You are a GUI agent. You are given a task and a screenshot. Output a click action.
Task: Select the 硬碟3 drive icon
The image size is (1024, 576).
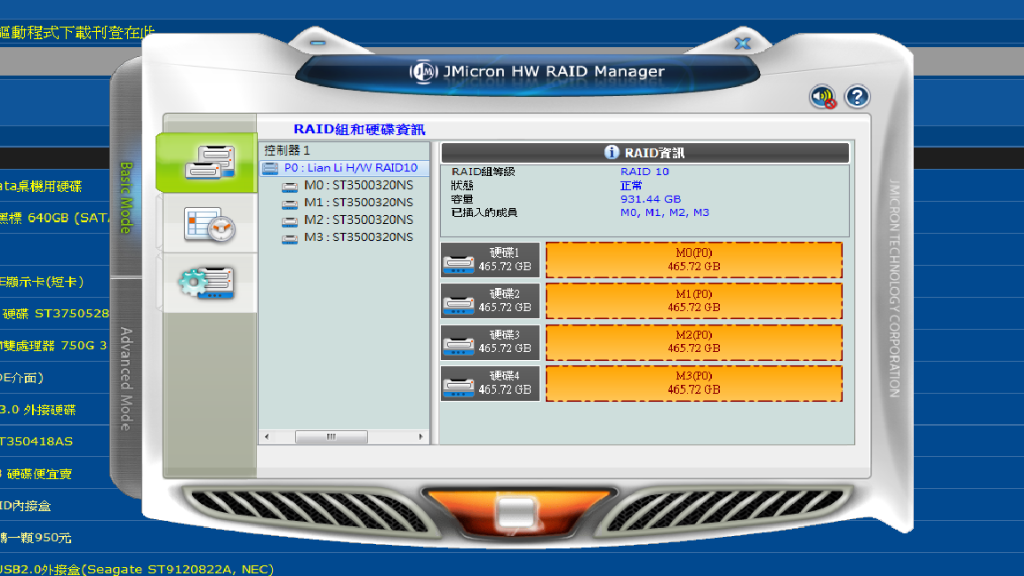[x=458, y=345]
